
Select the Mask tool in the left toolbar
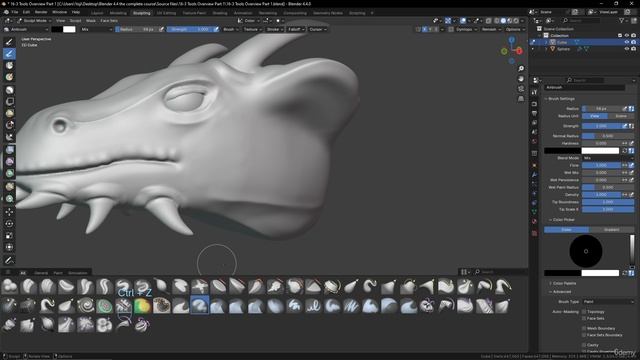(9, 65)
